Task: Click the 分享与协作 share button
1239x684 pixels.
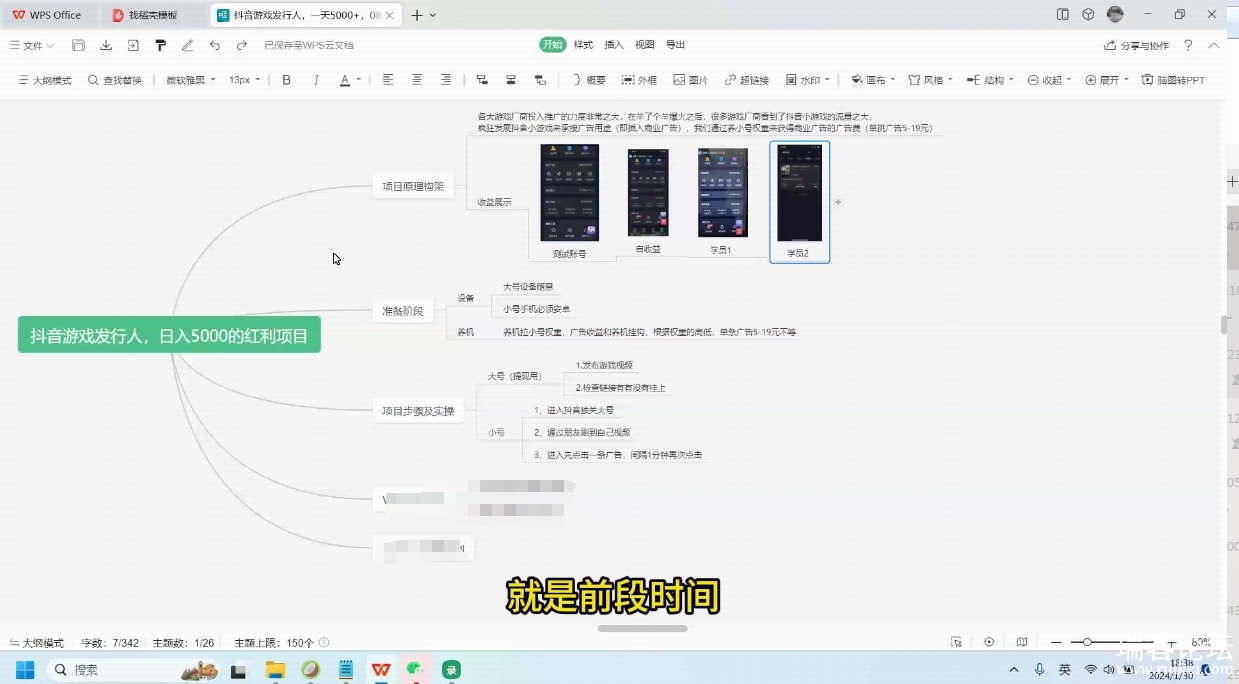Action: click(x=1136, y=45)
